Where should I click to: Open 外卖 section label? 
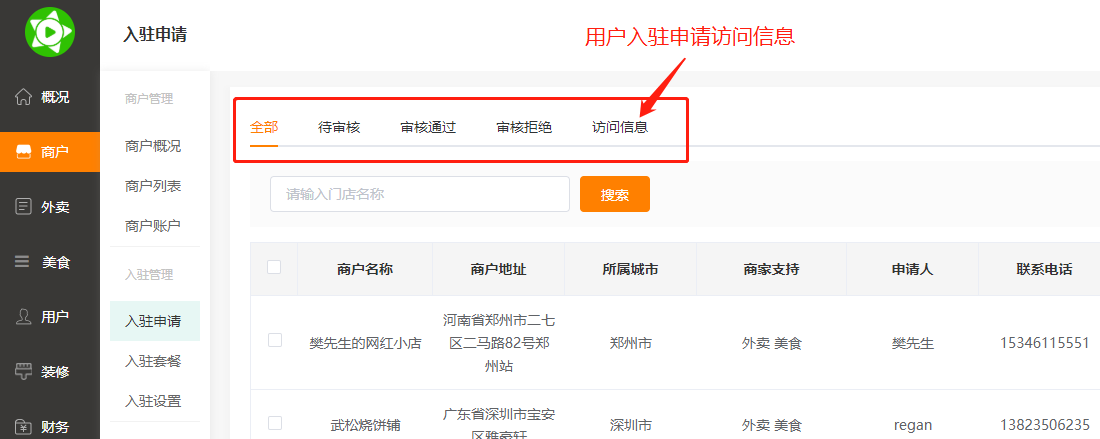pyautogui.click(x=55, y=207)
